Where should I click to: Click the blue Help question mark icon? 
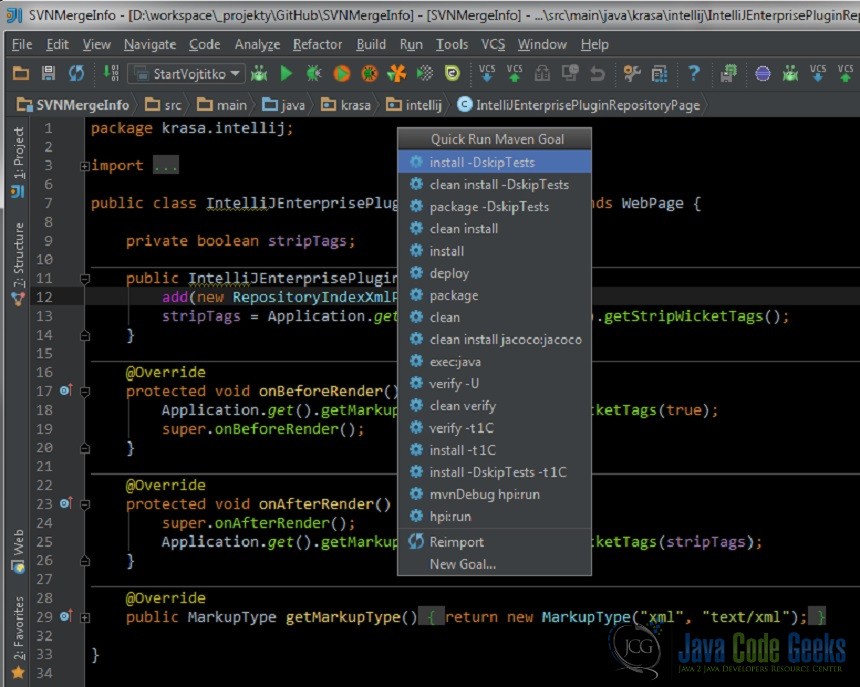[694, 73]
